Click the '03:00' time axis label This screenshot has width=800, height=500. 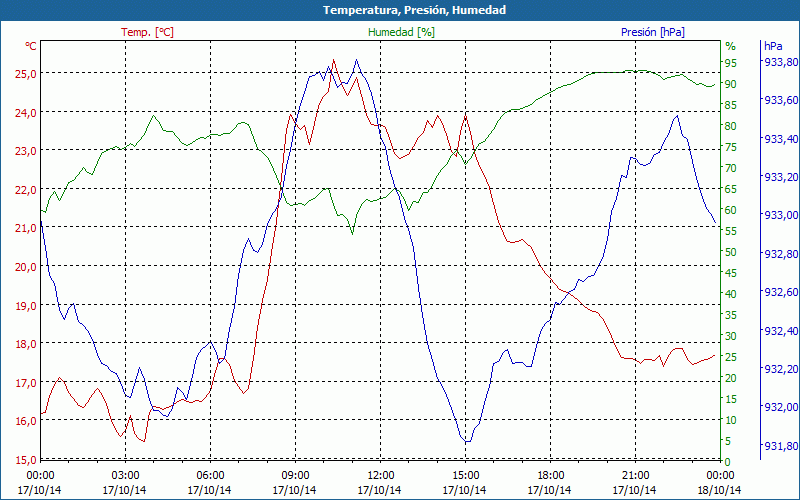[125, 476]
